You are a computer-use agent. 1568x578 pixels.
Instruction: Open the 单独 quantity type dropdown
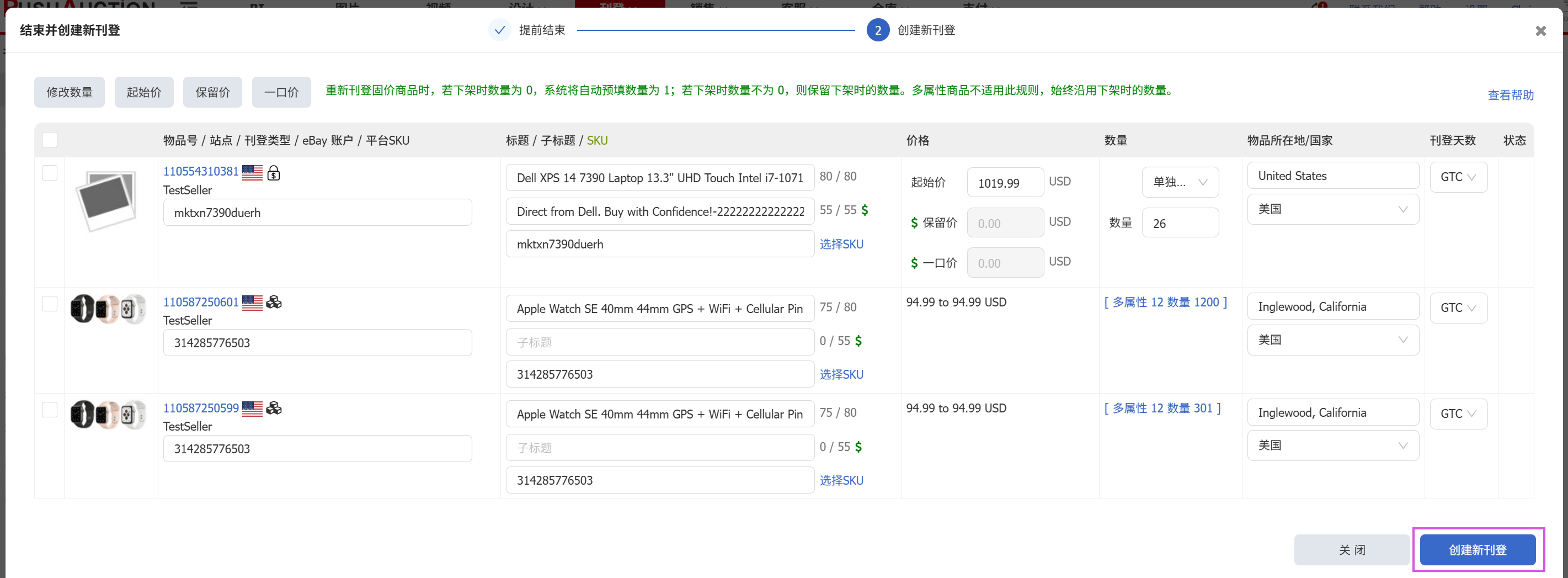click(1180, 182)
